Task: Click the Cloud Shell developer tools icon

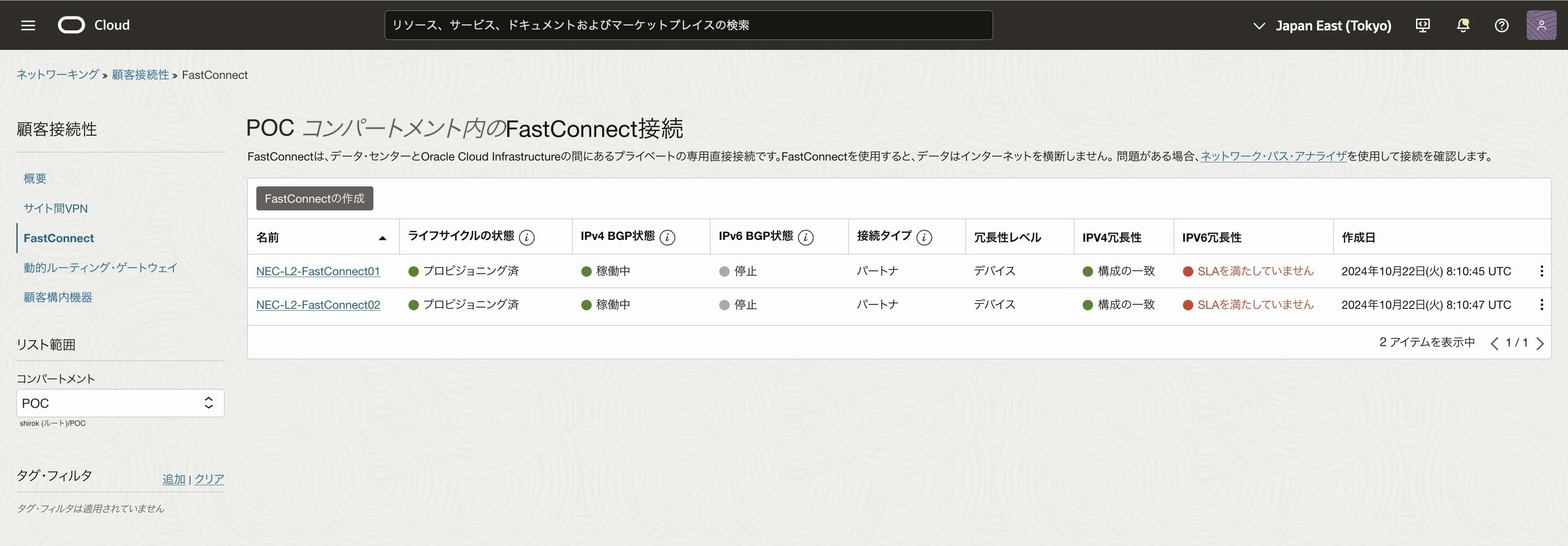Action: [1422, 25]
